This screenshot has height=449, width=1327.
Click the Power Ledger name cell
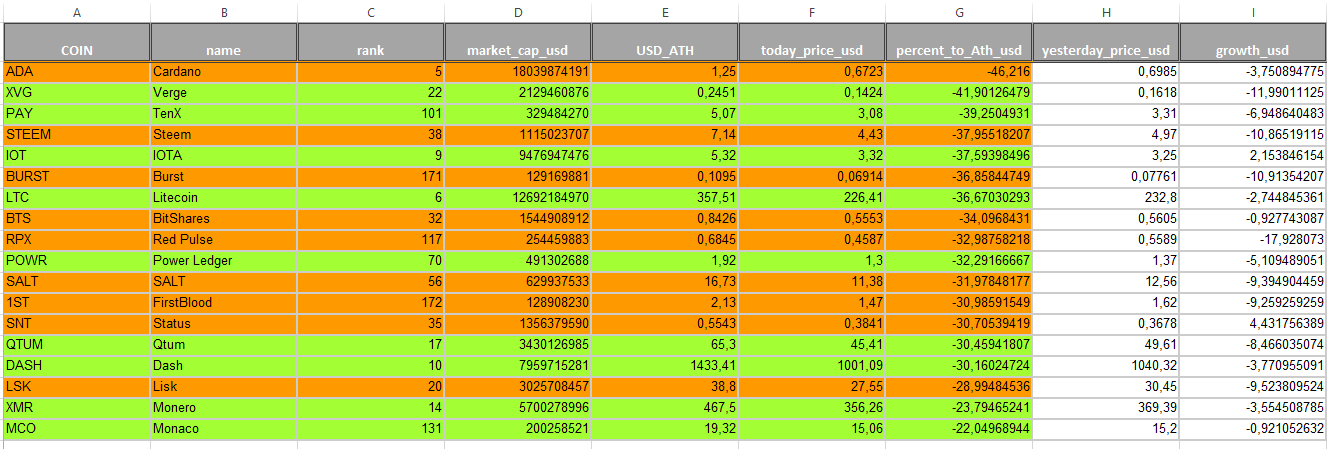coord(224,261)
